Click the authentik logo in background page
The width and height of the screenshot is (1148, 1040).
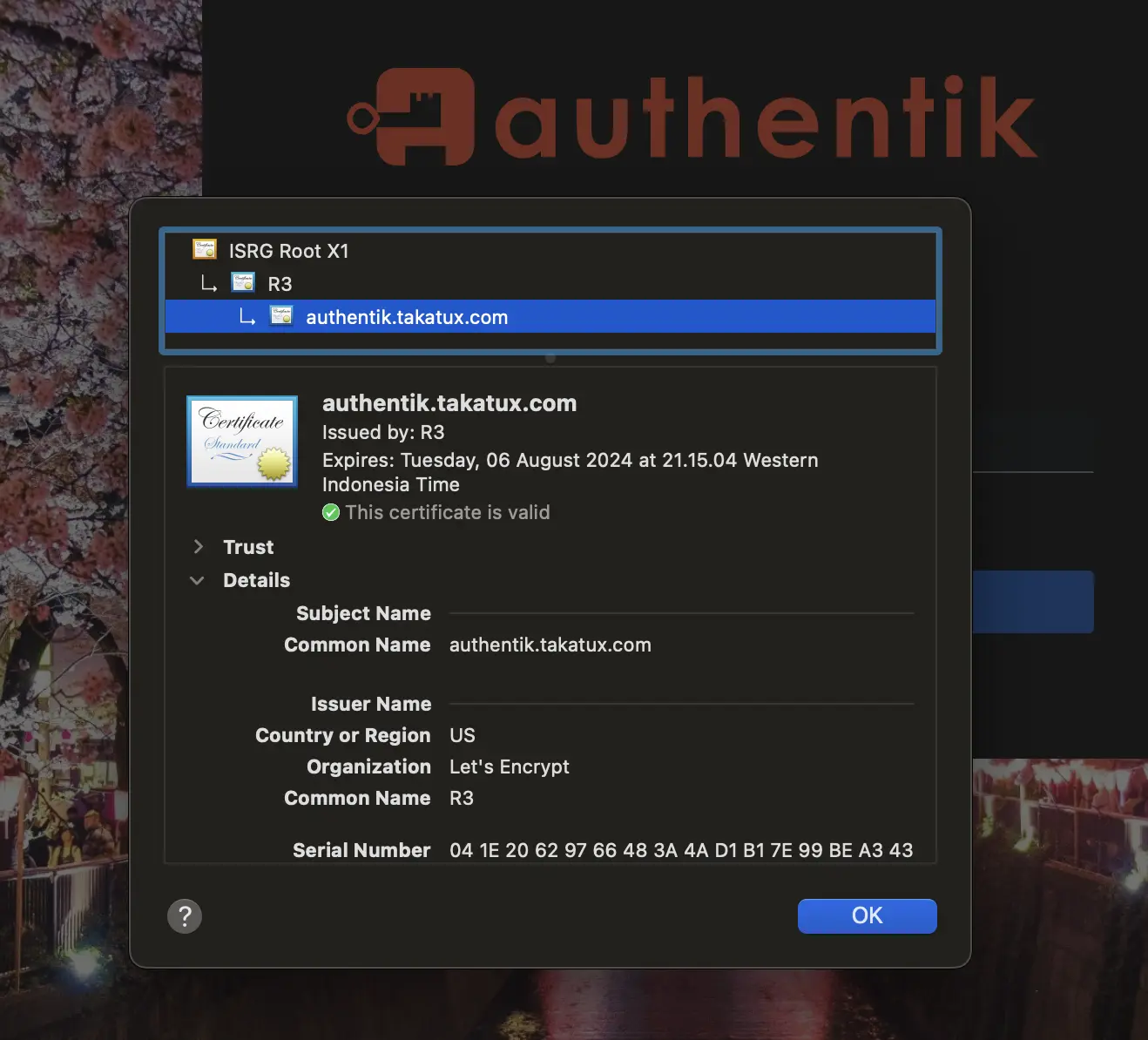point(692,117)
